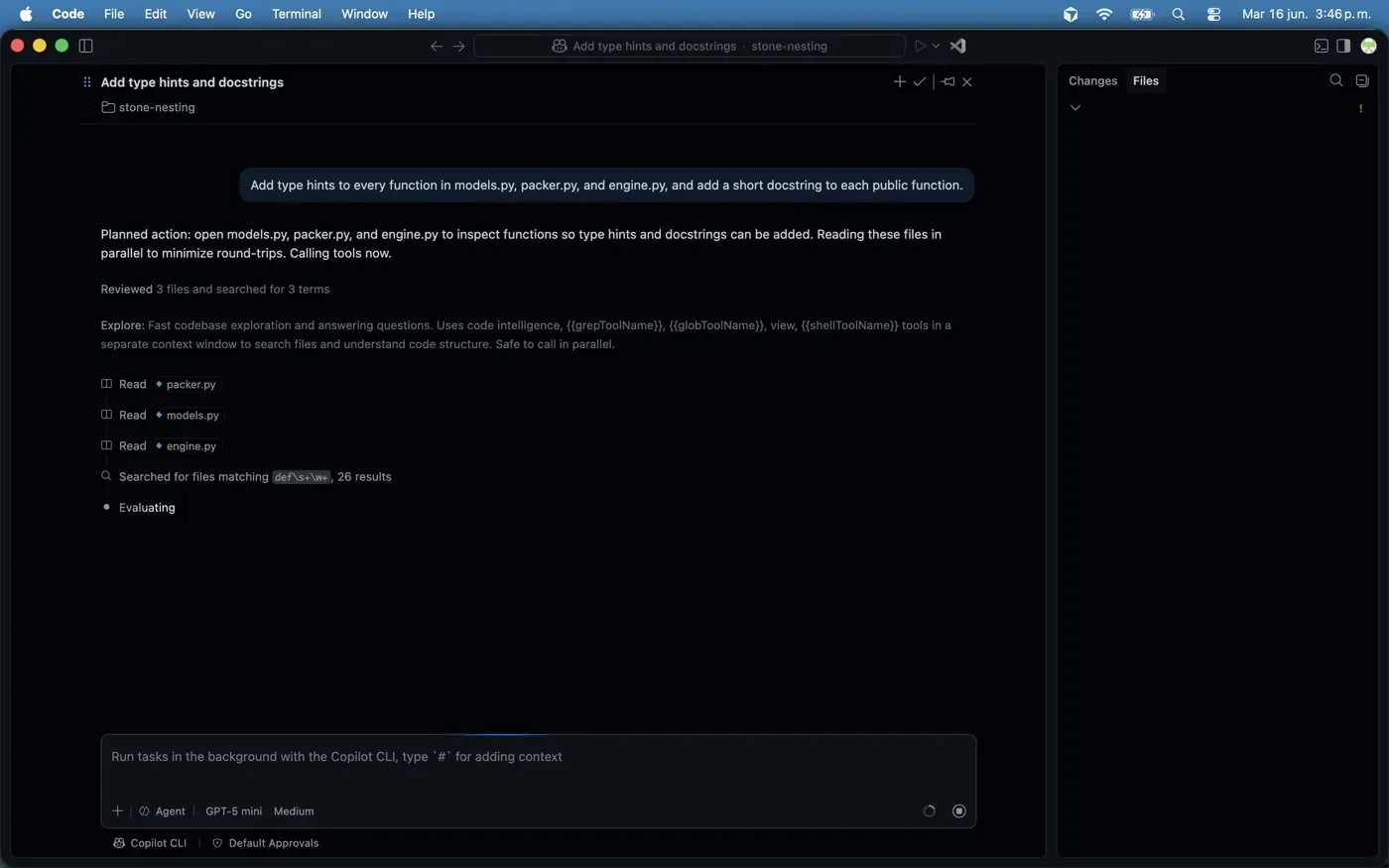Screen dimensions: 1389x868
Task: Go forward with the right arrow
Action: [458, 46]
